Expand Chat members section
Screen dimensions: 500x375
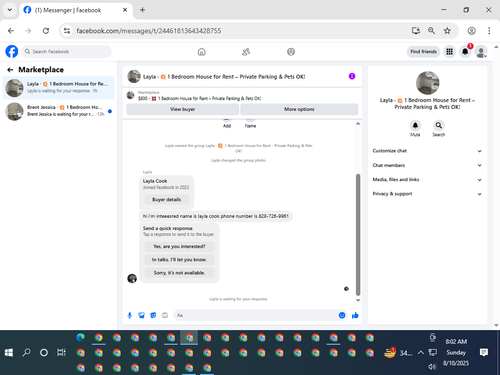tap(427, 165)
